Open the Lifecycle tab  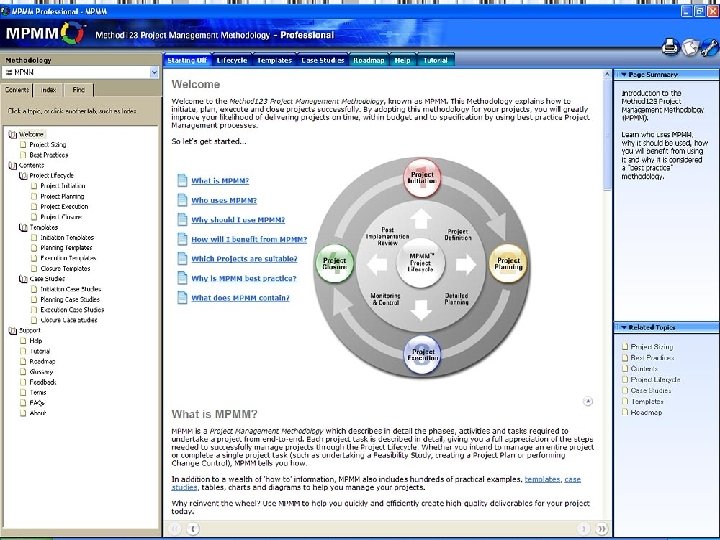click(x=232, y=60)
